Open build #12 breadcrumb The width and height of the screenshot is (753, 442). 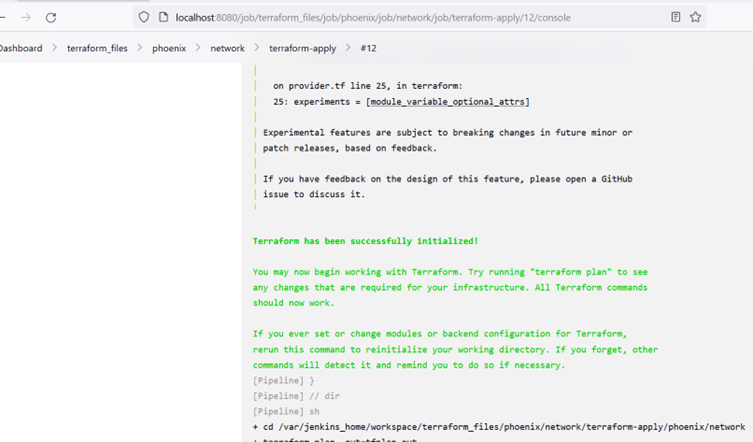pyautogui.click(x=368, y=48)
